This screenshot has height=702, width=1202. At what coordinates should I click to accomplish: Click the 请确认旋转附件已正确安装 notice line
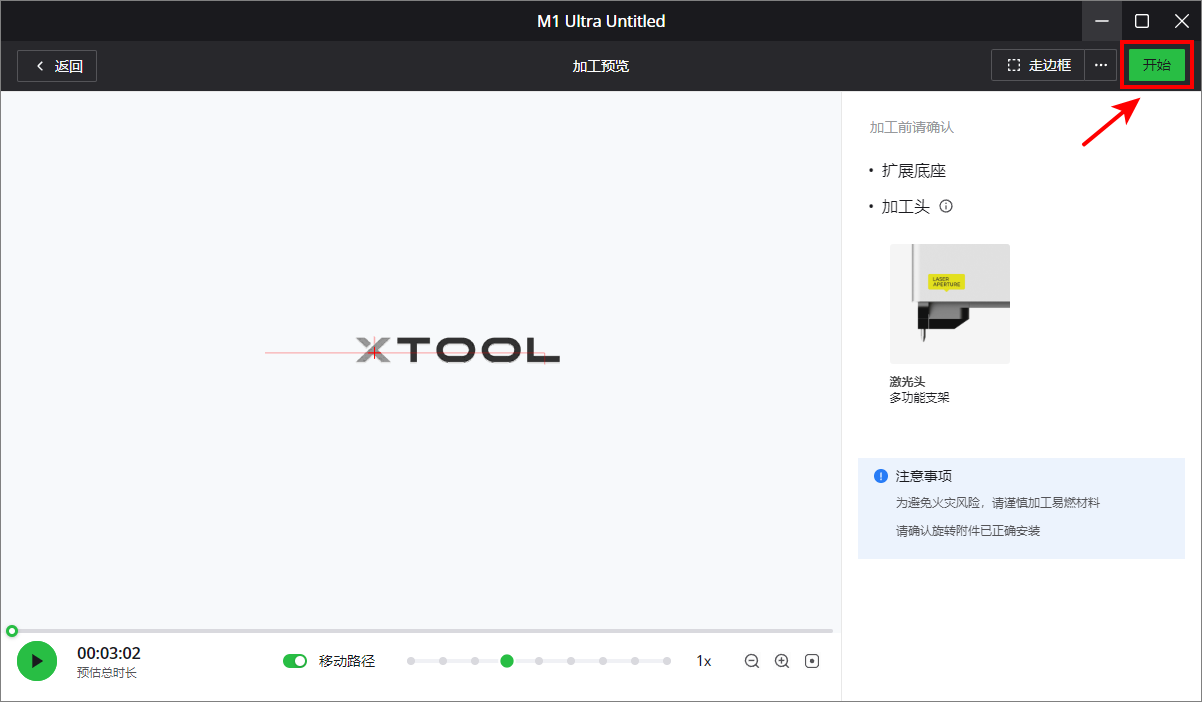968,531
